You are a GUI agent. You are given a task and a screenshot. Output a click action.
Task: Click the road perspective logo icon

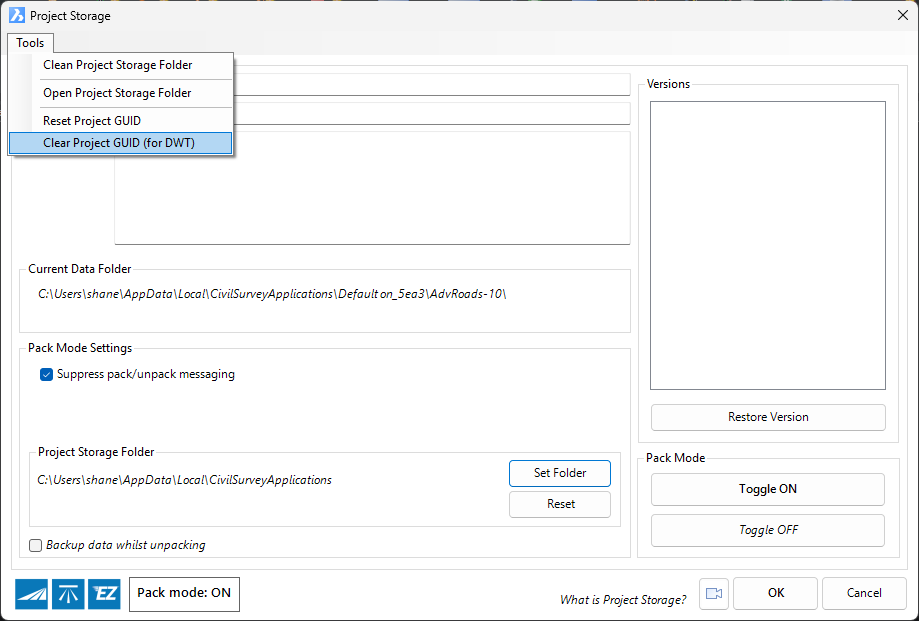click(31, 594)
